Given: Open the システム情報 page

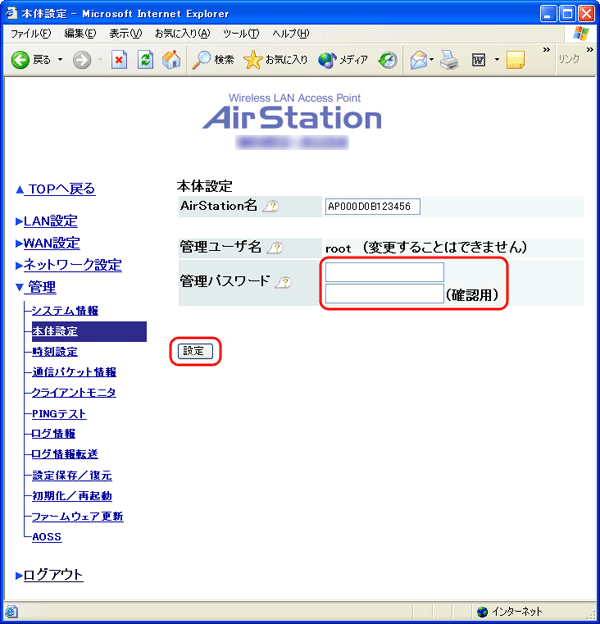Looking at the screenshot, I should (65, 310).
